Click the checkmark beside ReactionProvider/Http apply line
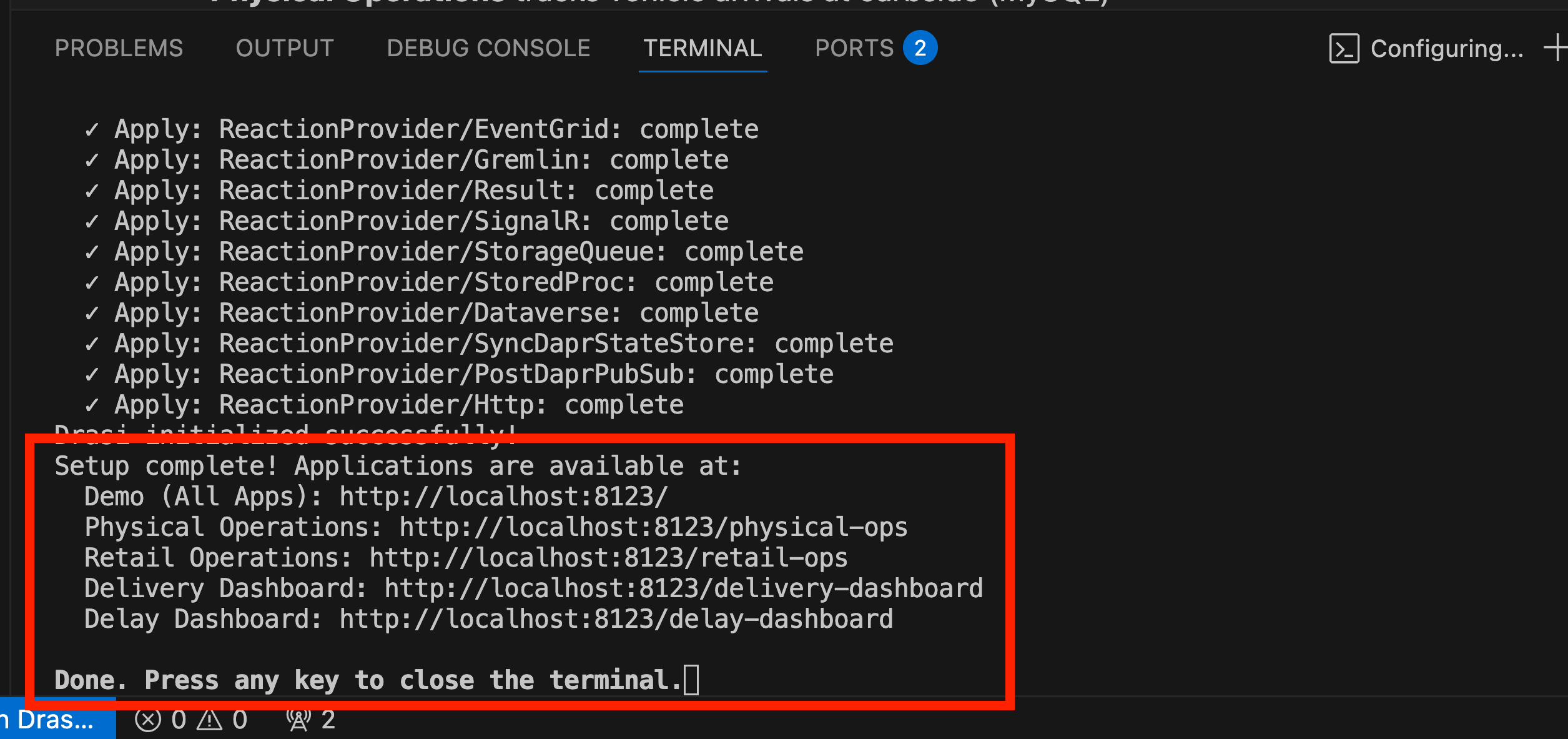1568x739 pixels. (92, 404)
